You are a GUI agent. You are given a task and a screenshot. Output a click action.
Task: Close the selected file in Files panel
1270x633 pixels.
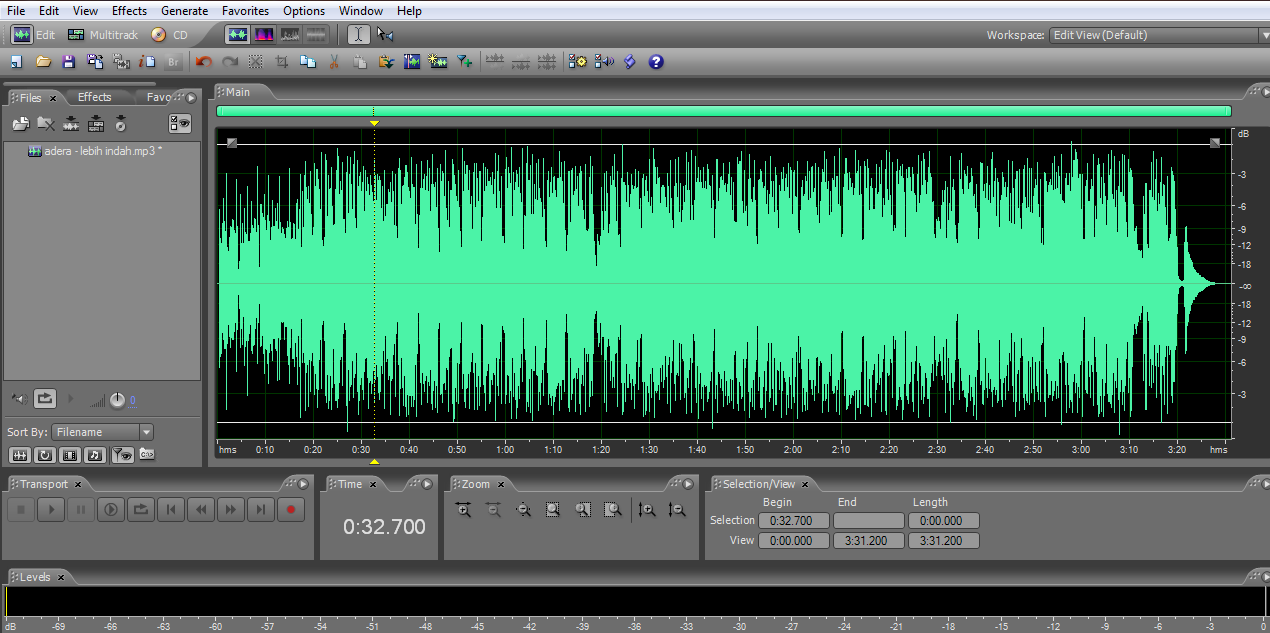45,124
